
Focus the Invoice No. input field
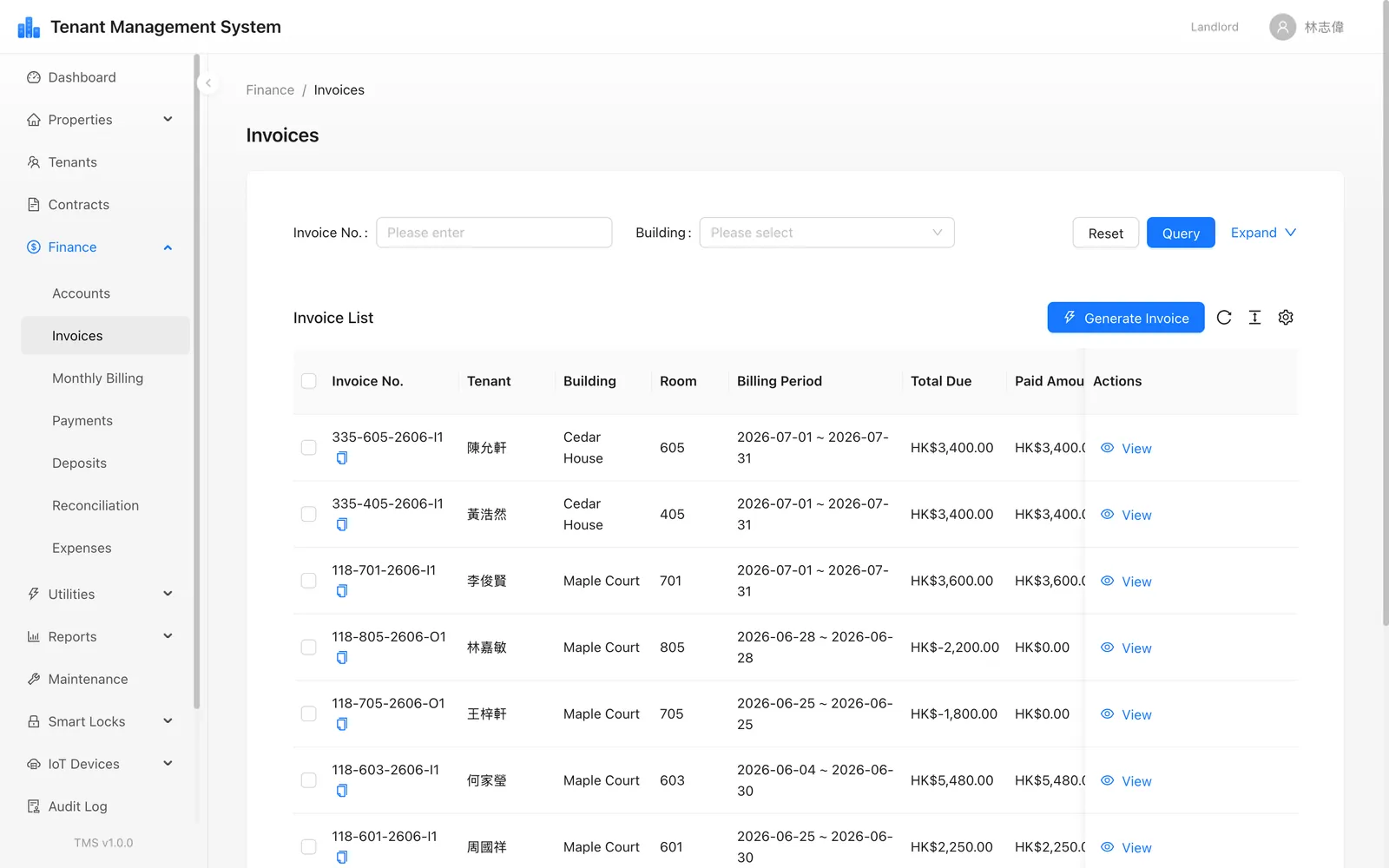pos(494,233)
